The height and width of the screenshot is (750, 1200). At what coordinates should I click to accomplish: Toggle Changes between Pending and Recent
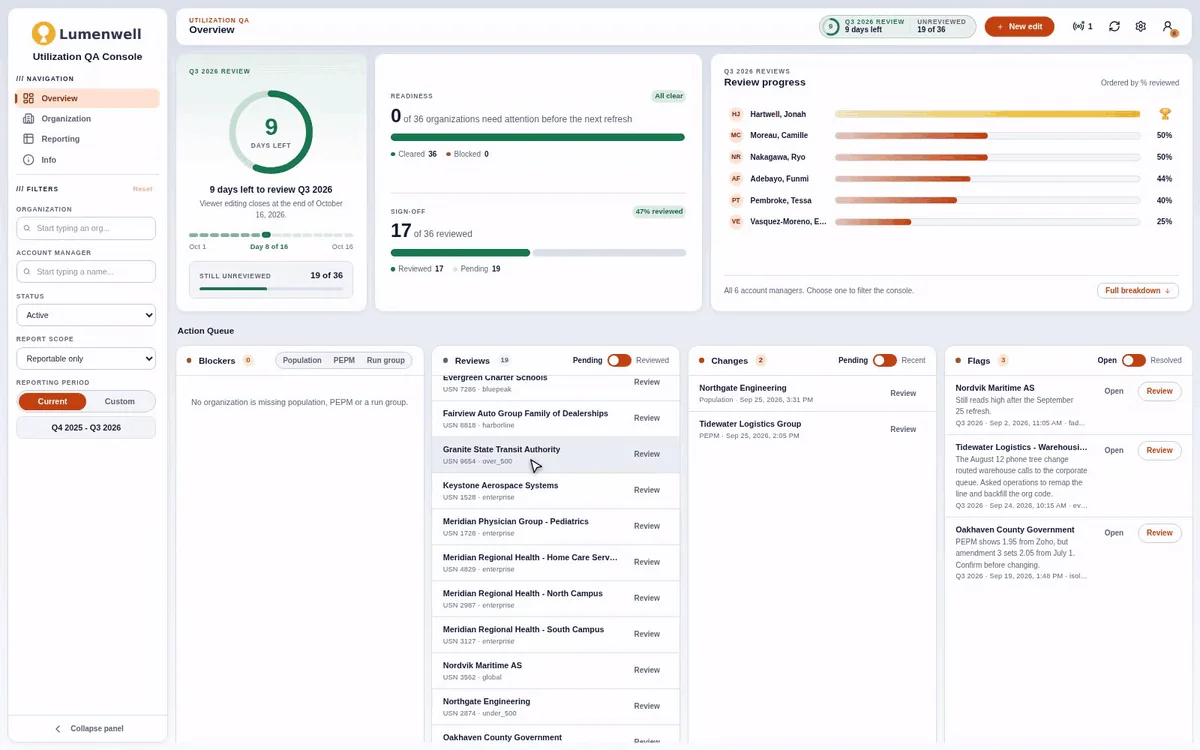885,360
